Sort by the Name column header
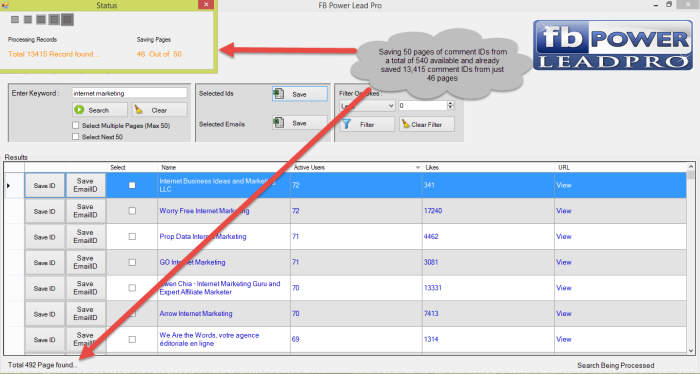Viewport: 700px width, 374px height. pos(224,167)
